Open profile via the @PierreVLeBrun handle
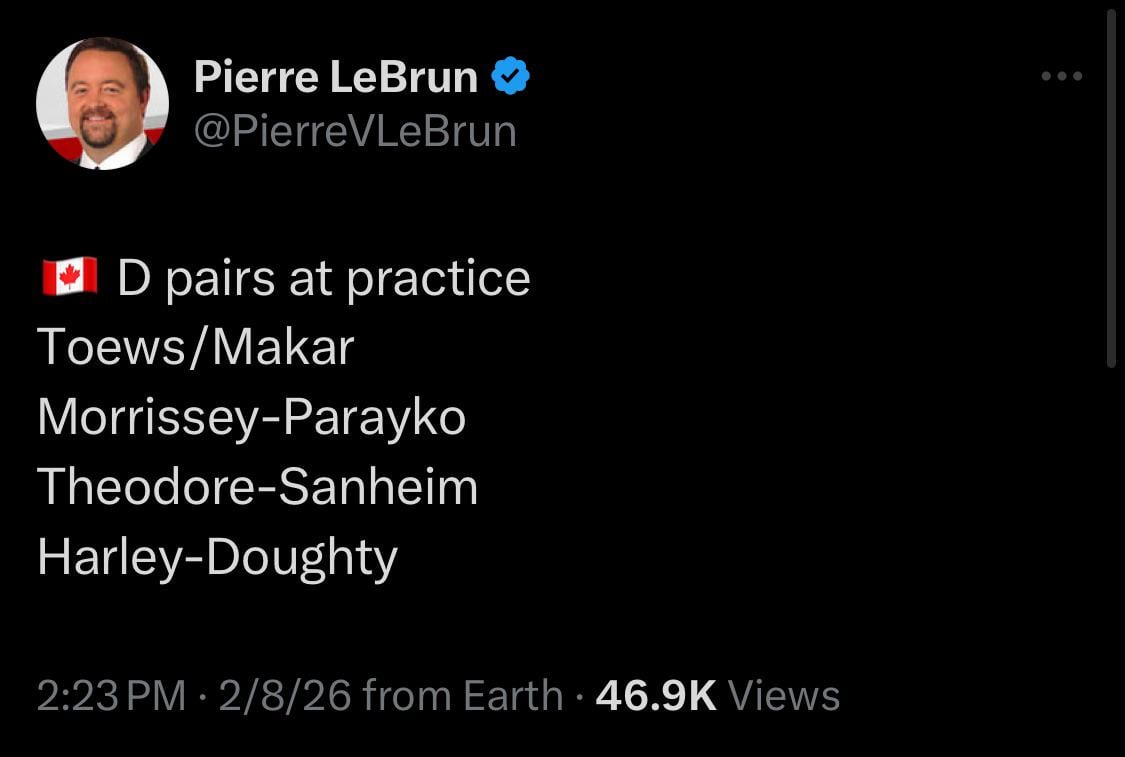 pyautogui.click(x=357, y=130)
